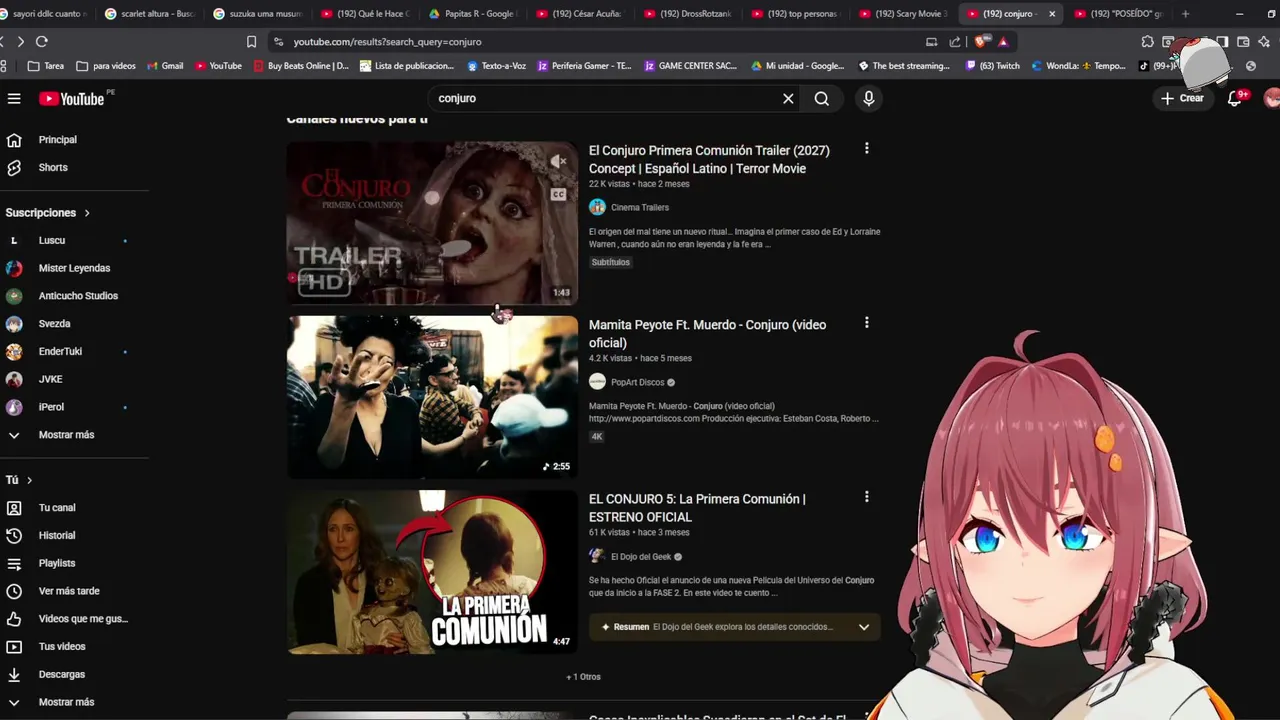Toggle subtitles CC on the trailer thumbnail
The width and height of the screenshot is (1280, 720).
(558, 194)
